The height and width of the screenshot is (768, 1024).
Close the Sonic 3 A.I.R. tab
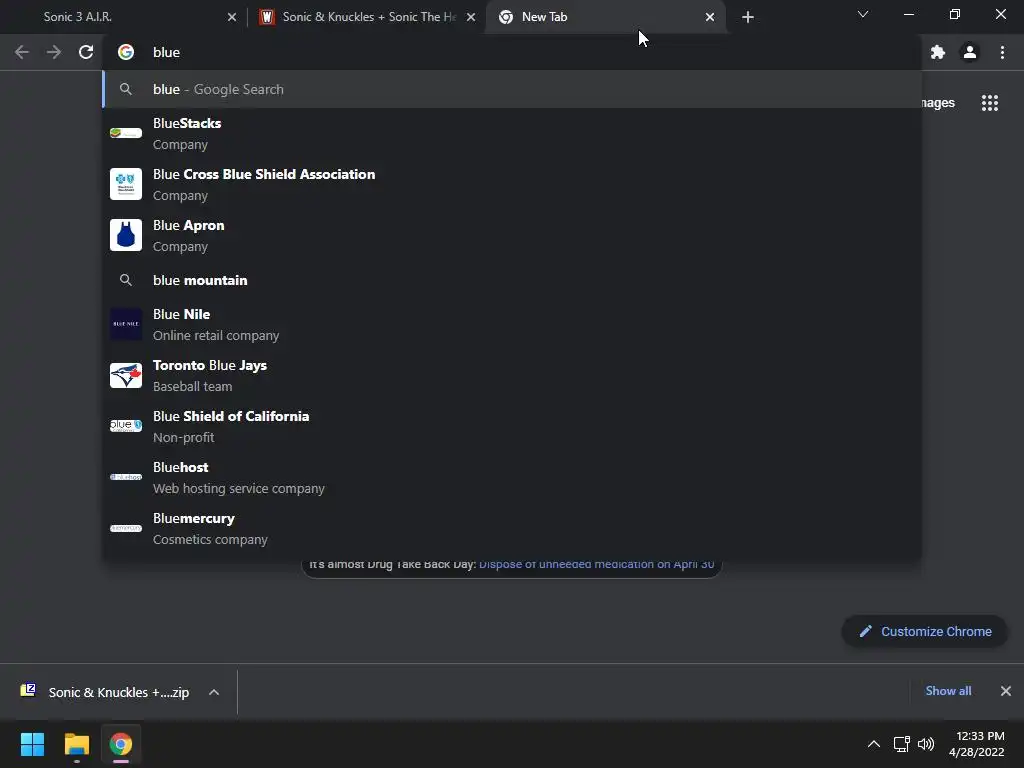coord(232,17)
